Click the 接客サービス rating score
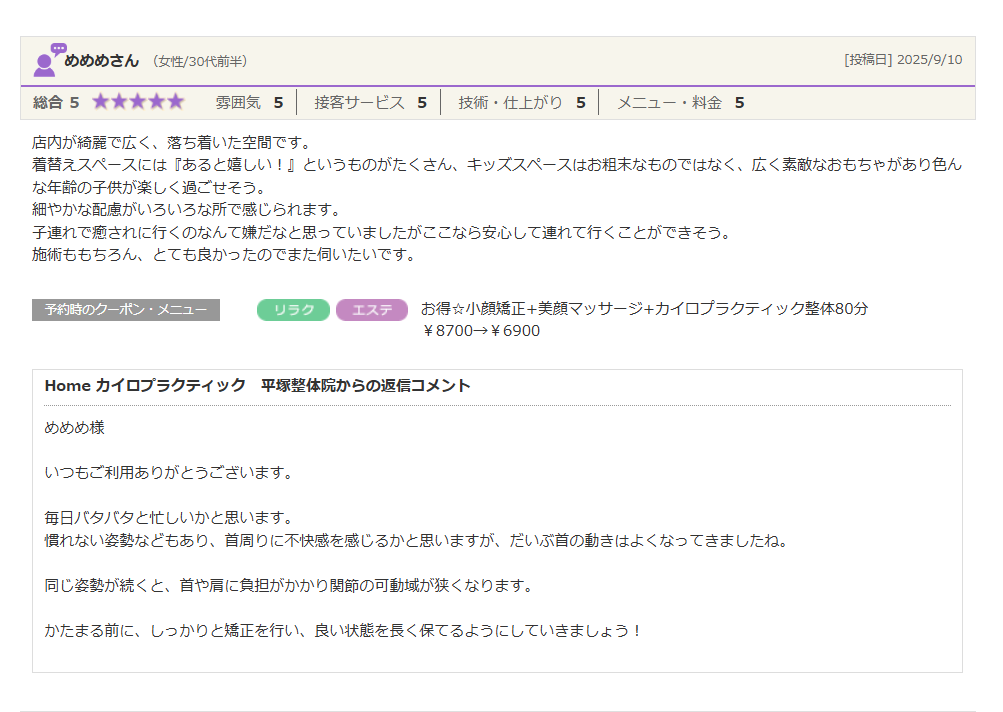The image size is (1003, 712). tap(422, 102)
